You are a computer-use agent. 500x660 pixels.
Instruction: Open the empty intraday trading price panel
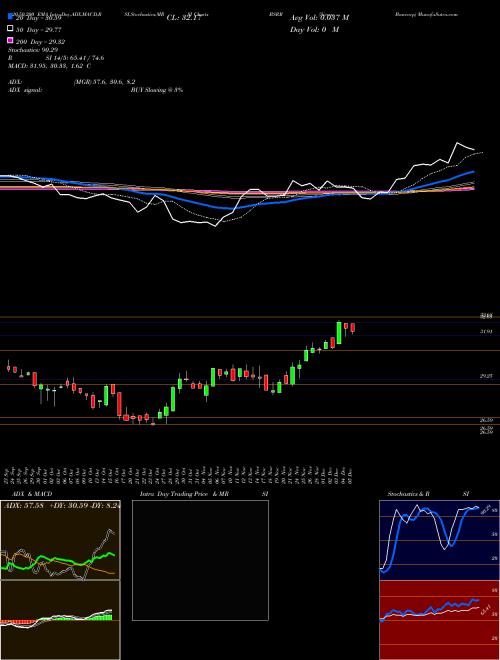[x=200, y=560]
